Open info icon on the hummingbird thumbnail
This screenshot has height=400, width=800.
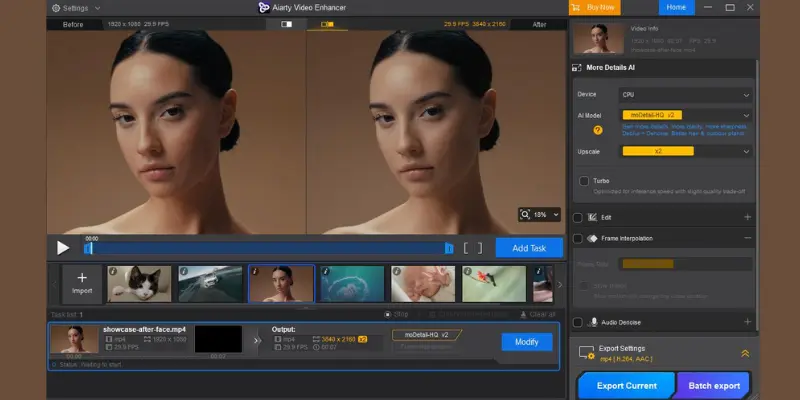click(x=467, y=271)
